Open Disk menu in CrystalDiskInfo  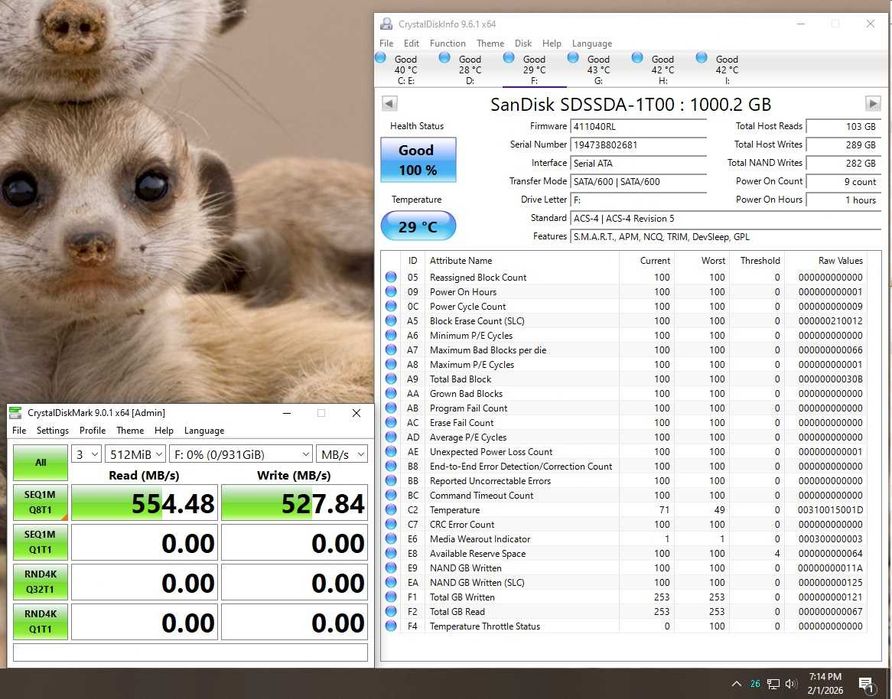(523, 43)
